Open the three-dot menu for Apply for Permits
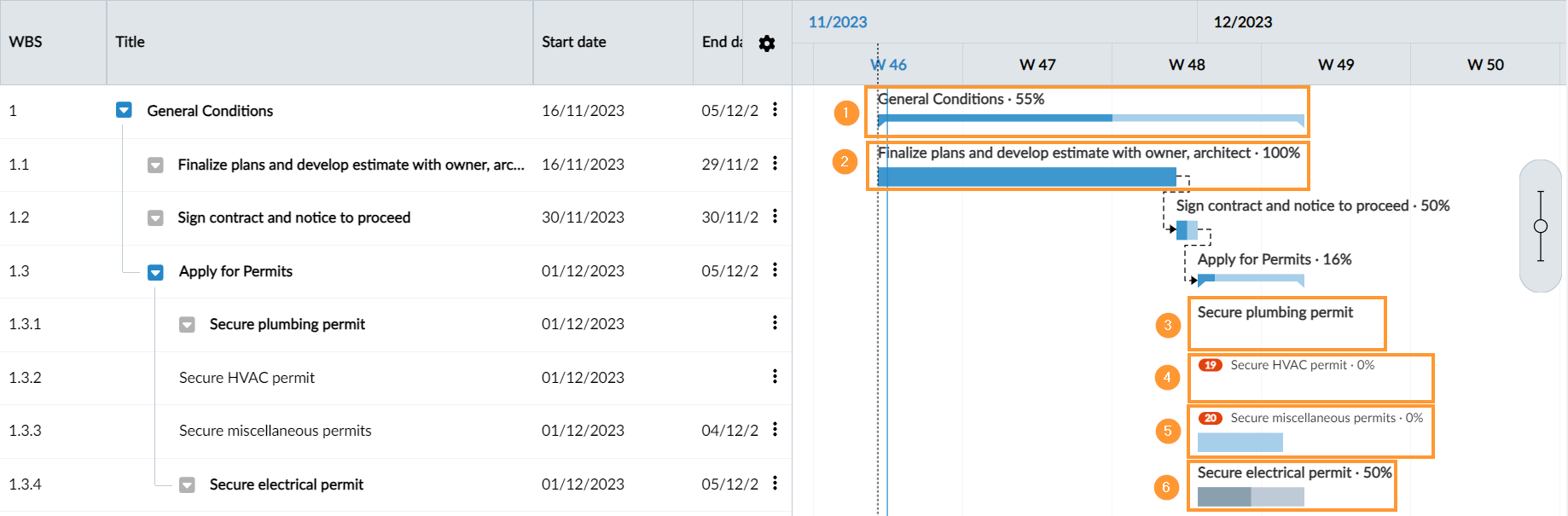This screenshot has width=1568, height=516. click(775, 270)
